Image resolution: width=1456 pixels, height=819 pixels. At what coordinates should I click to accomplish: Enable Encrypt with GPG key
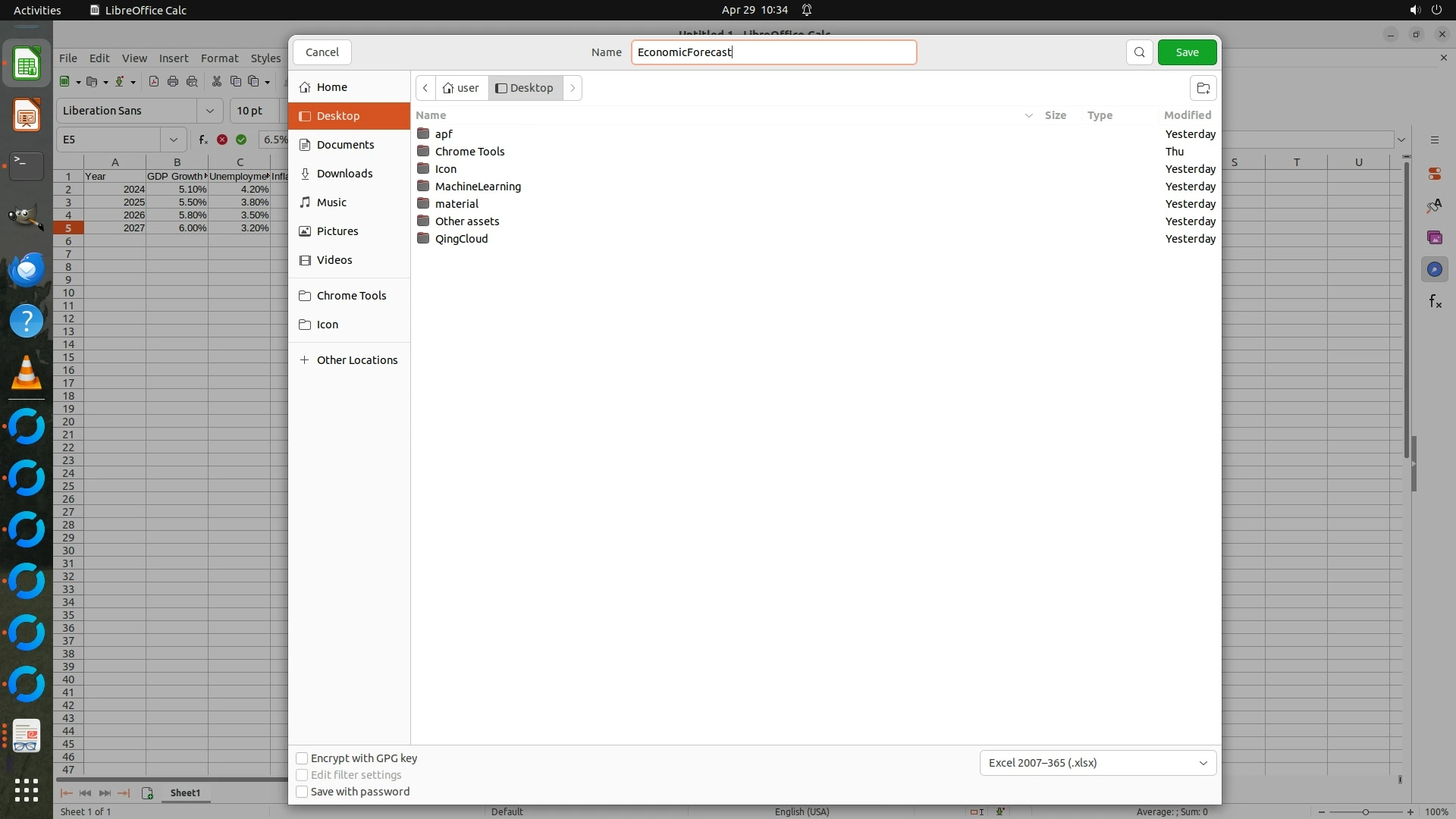(x=302, y=758)
